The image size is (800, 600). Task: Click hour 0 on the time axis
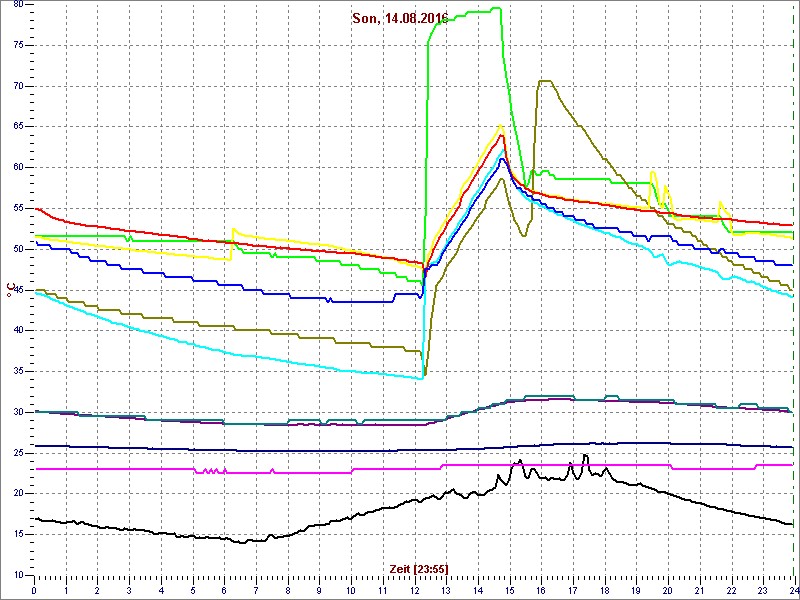pos(34,590)
